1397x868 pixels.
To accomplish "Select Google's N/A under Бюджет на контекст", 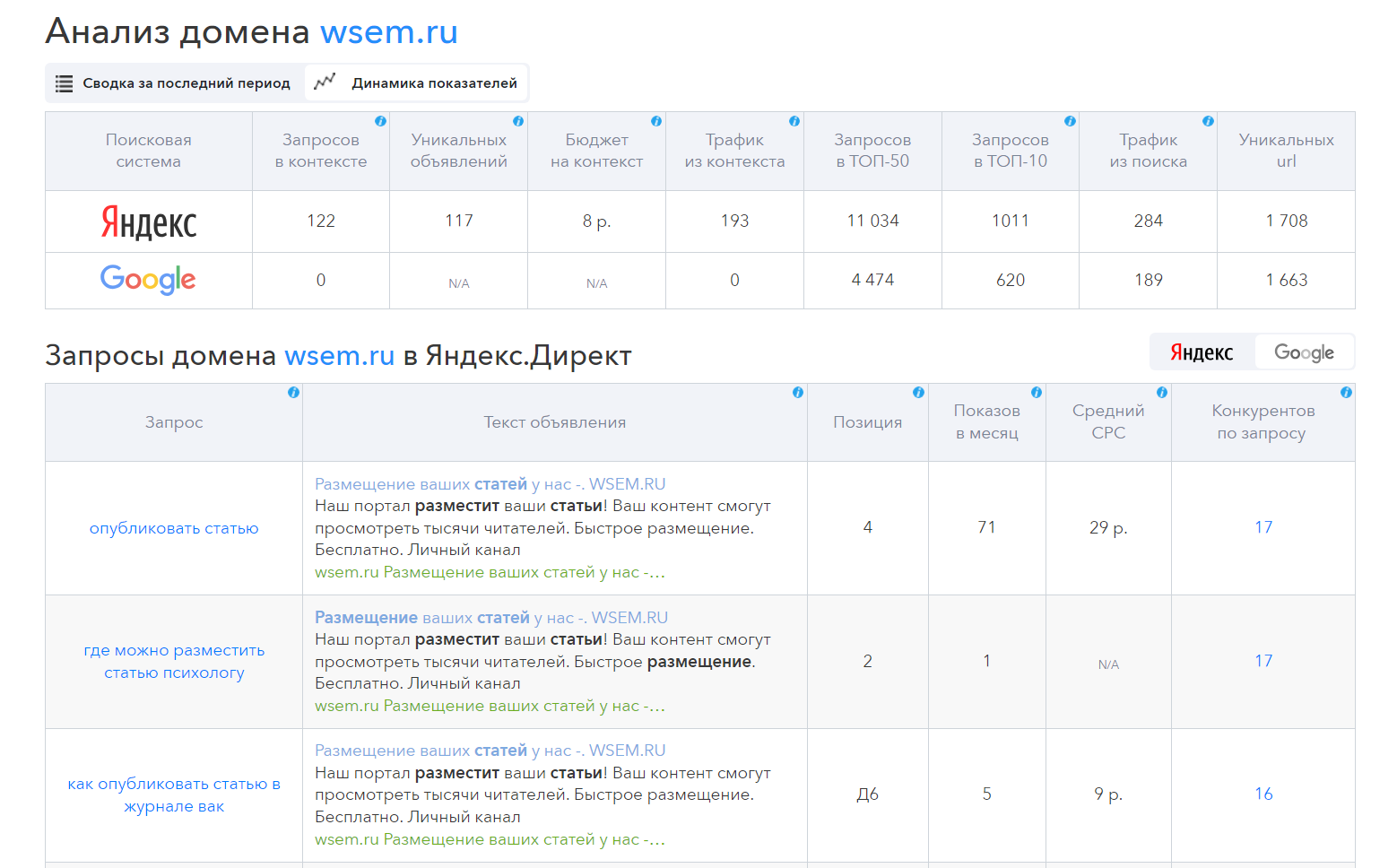I will [597, 283].
